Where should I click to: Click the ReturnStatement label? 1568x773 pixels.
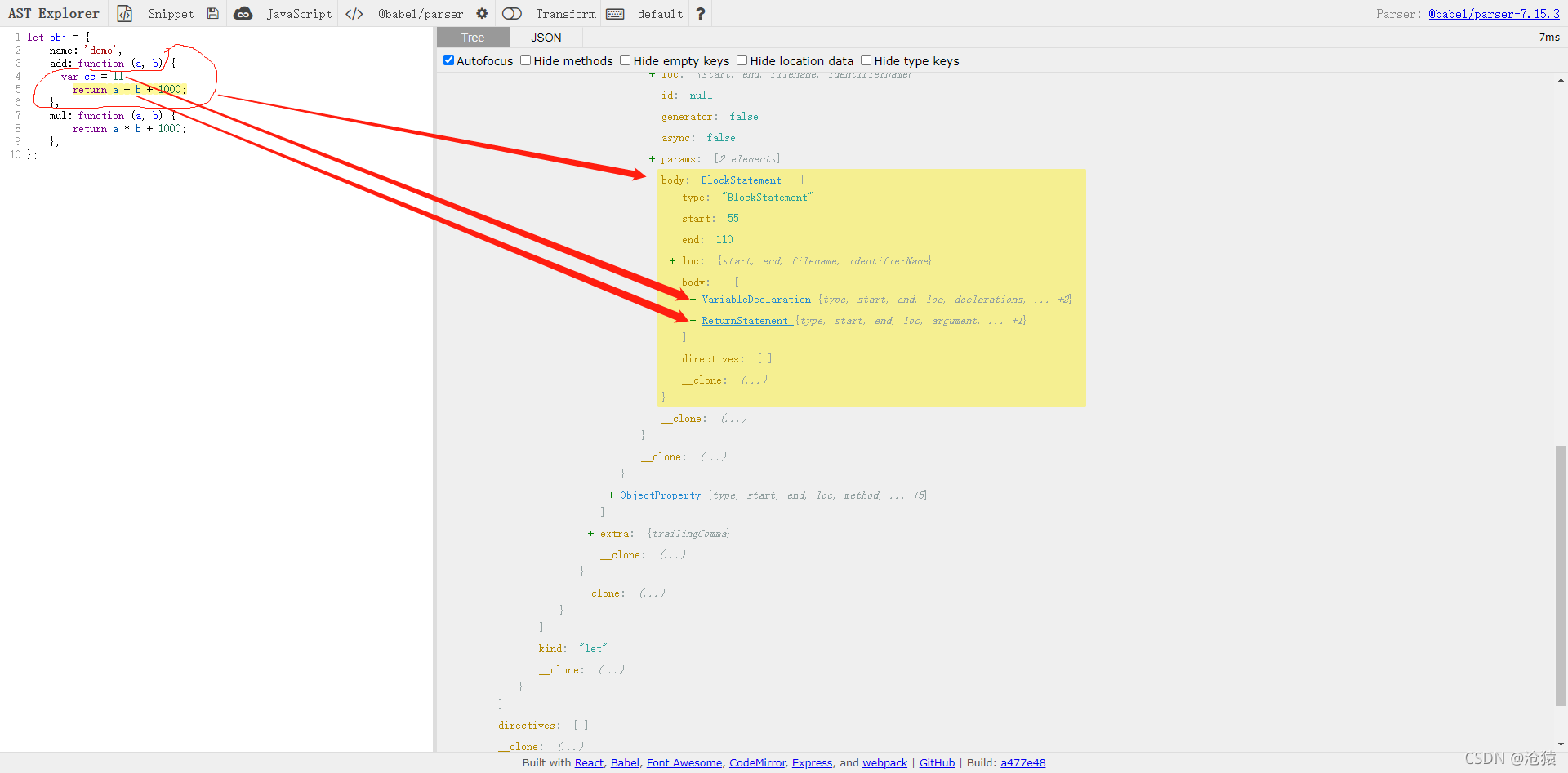[x=745, y=321]
